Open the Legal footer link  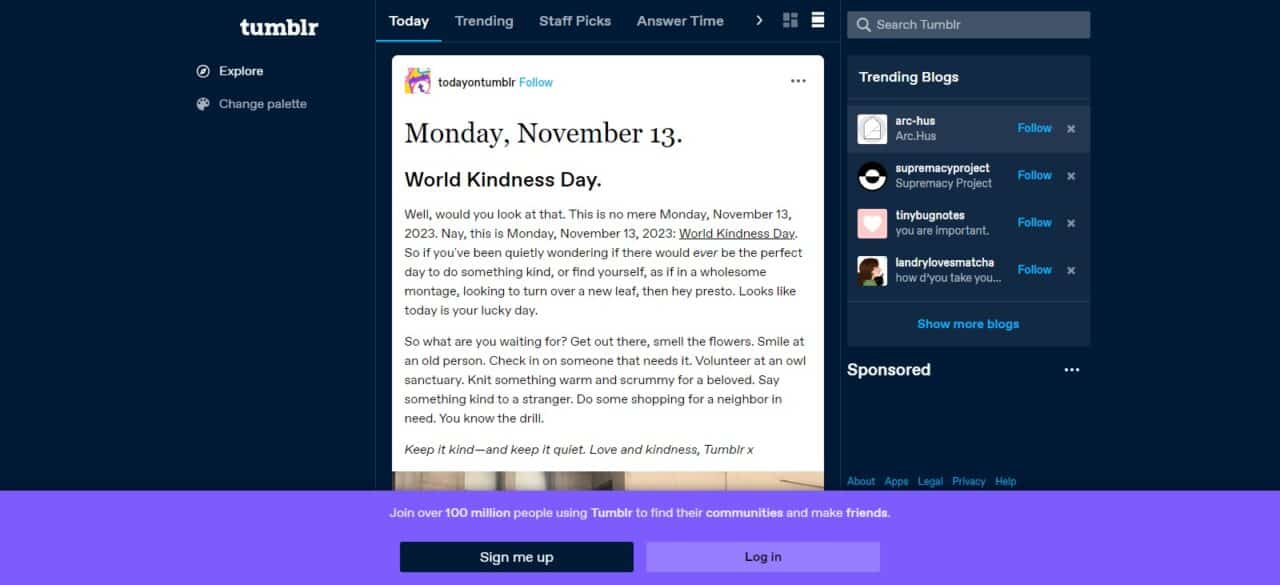coord(930,481)
